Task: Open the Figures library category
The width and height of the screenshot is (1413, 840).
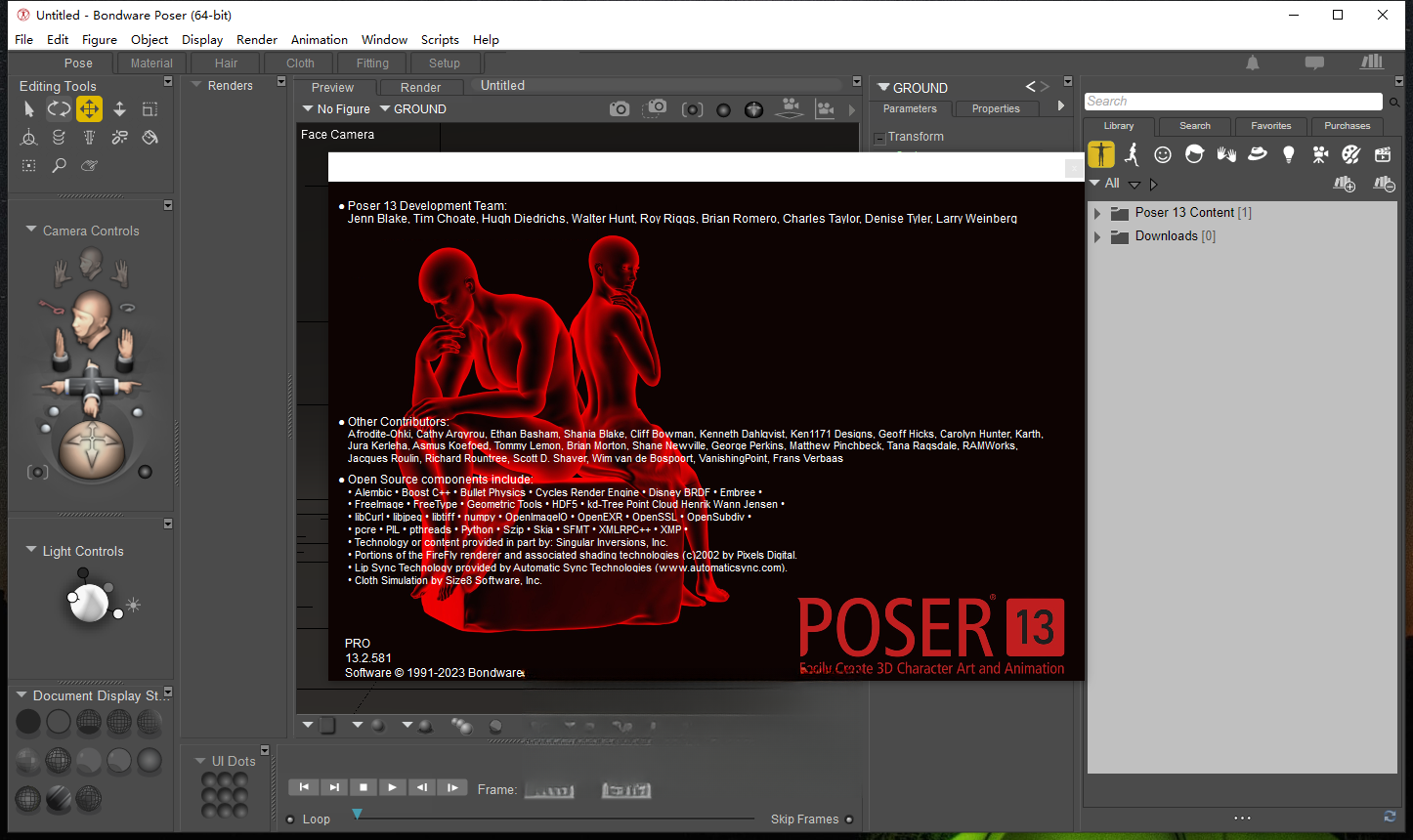Action: pyautogui.click(x=1101, y=154)
